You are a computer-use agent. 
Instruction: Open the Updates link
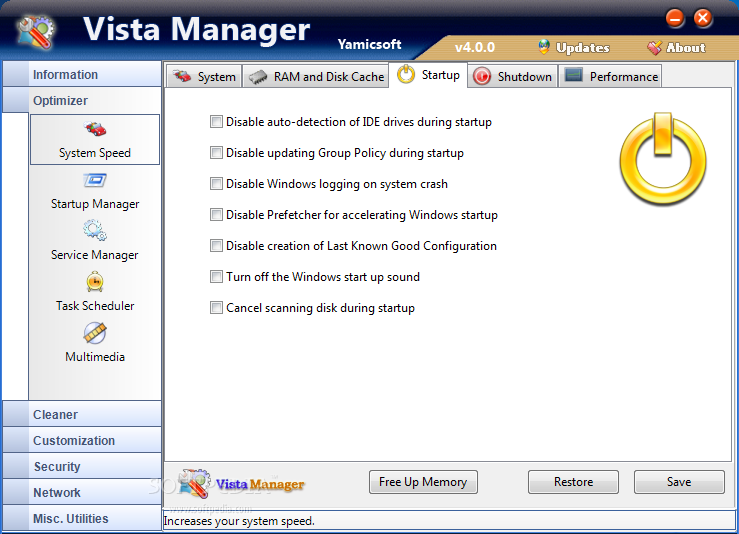(583, 48)
